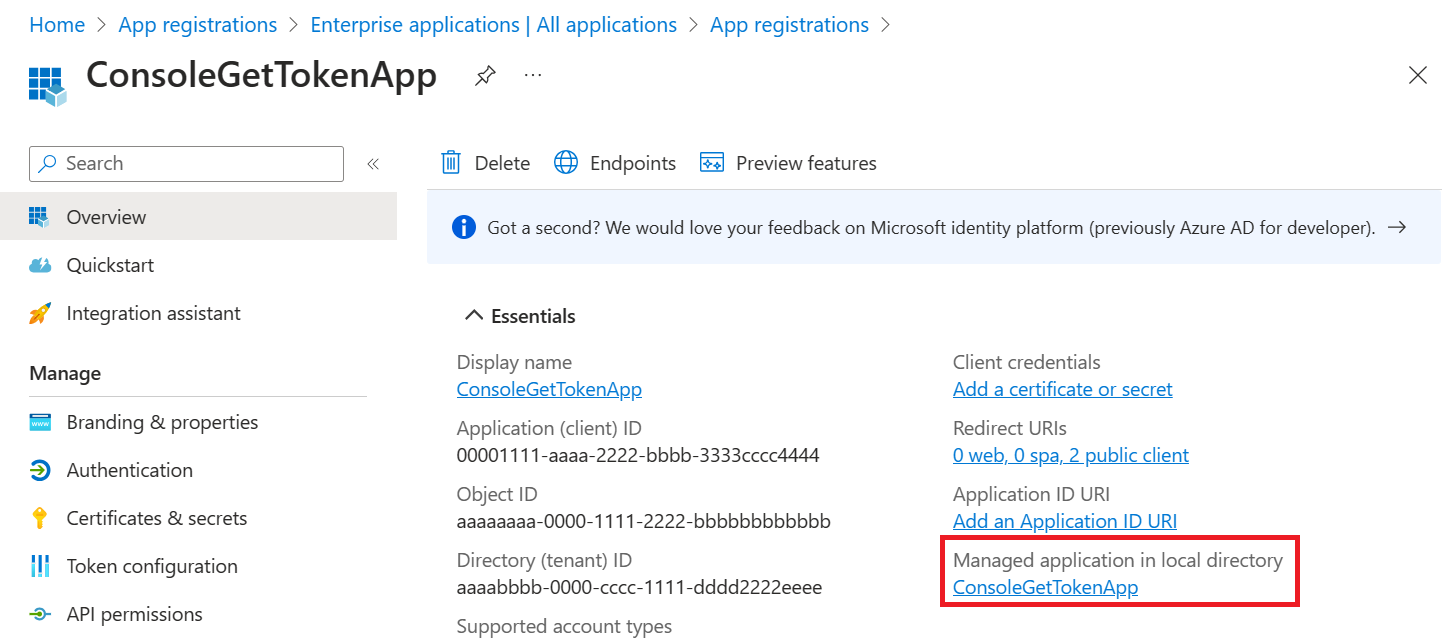Open Certificates & secrets
This screenshot has width=1444, height=640.
[156, 518]
